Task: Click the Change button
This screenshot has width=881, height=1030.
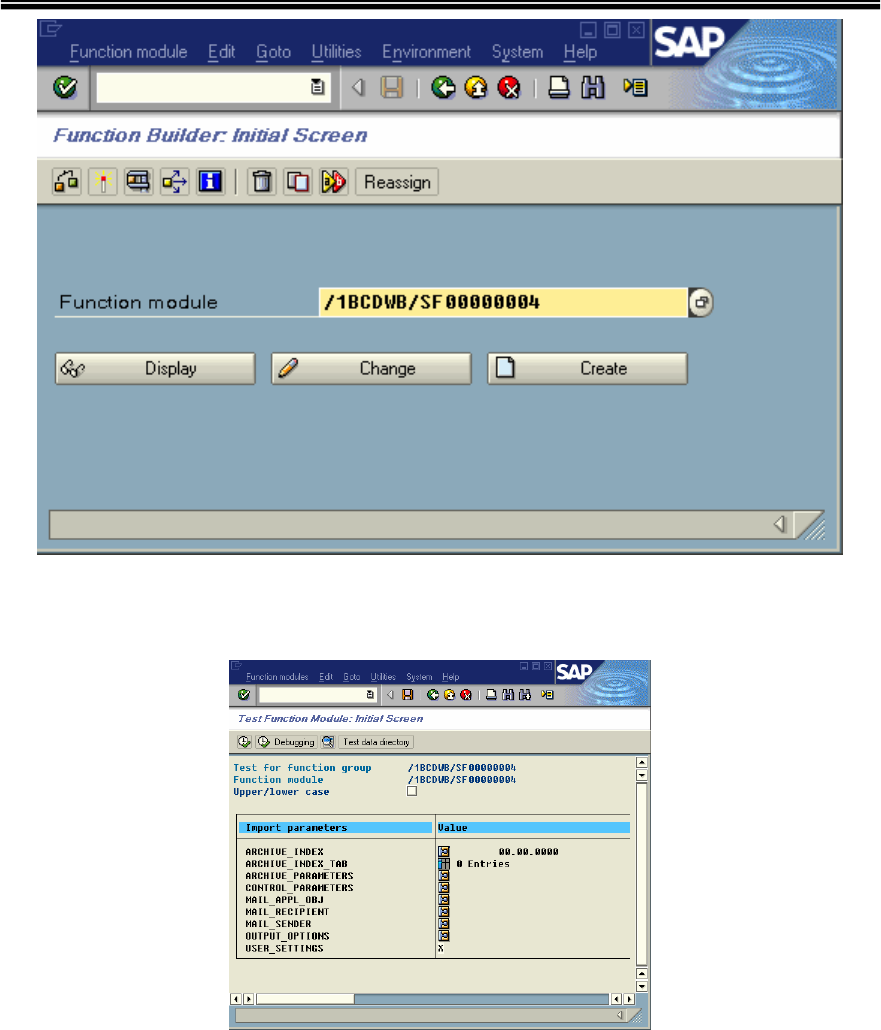Action: point(371,369)
